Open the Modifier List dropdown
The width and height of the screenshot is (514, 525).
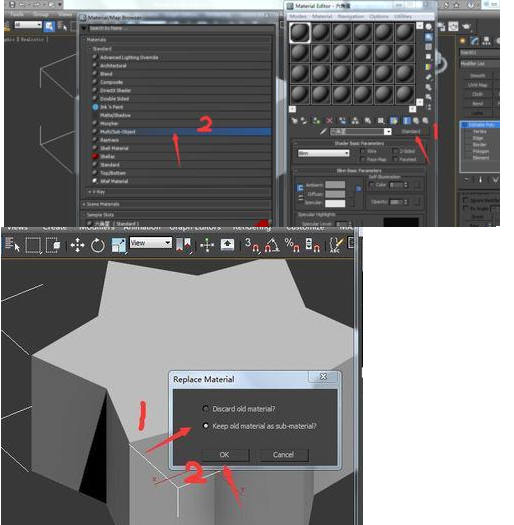(480, 64)
